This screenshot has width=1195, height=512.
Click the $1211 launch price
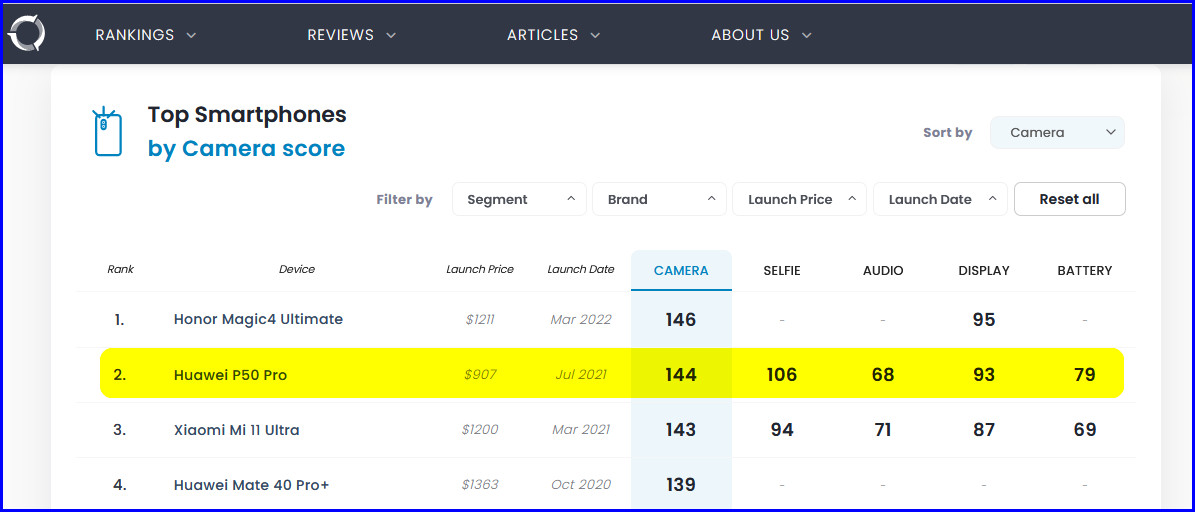[480, 320]
